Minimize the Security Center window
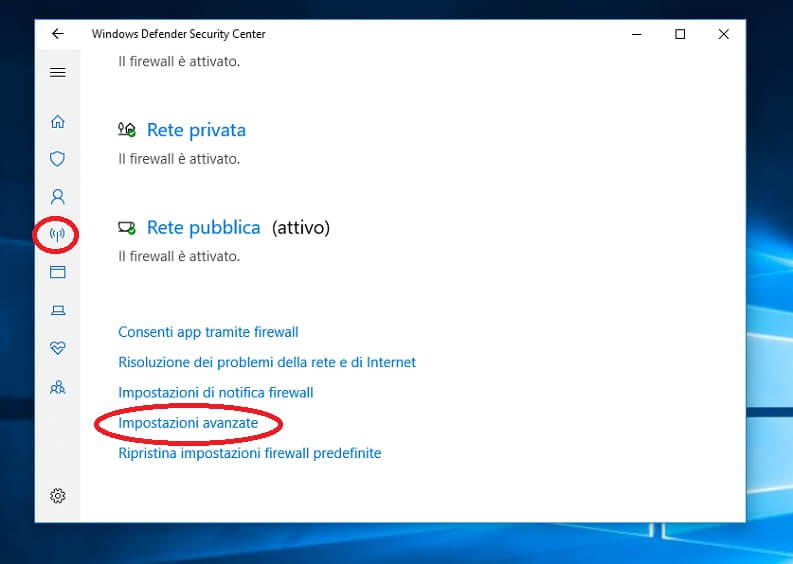 click(637, 34)
